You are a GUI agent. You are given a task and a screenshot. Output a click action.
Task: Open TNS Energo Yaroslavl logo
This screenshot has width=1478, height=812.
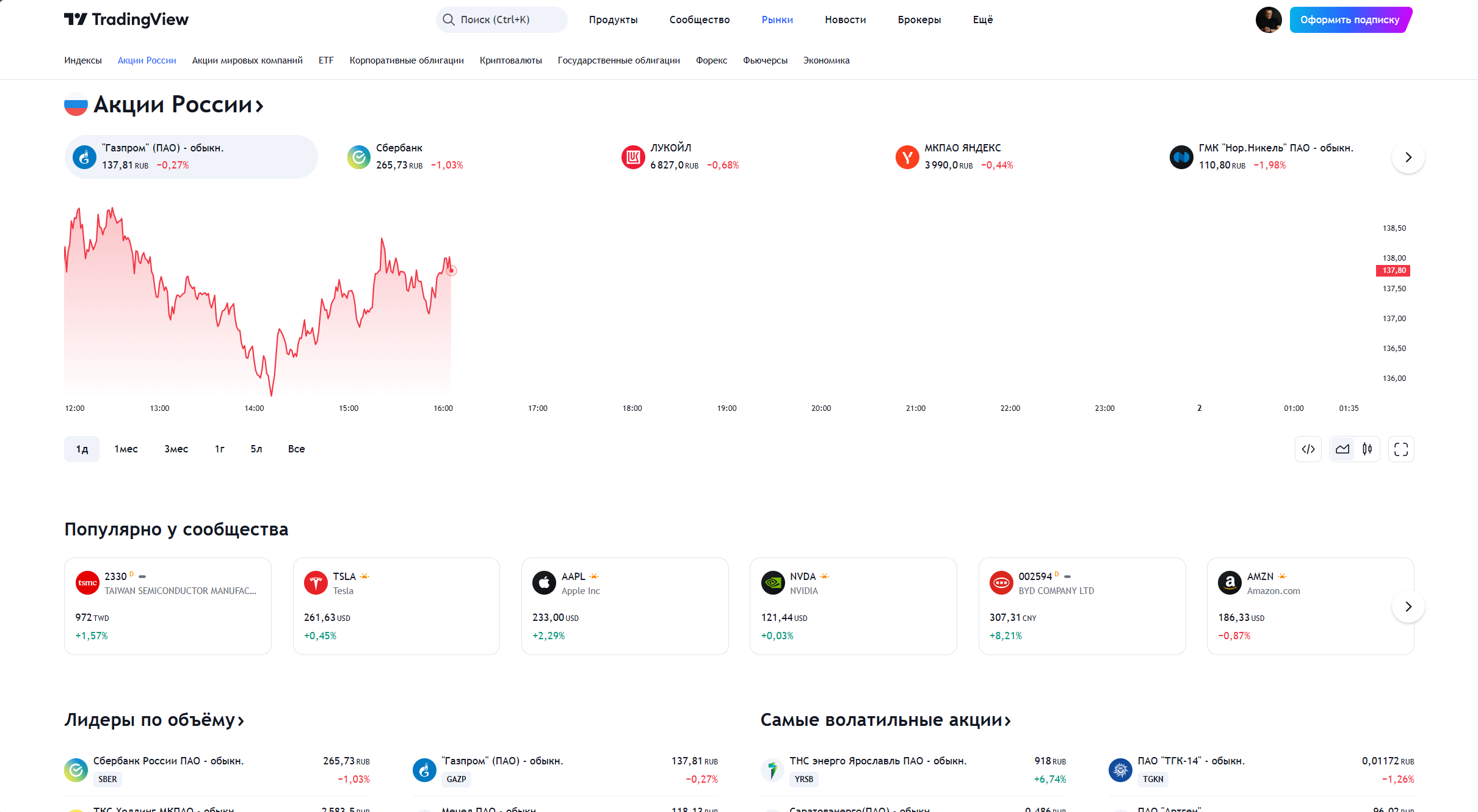pyautogui.click(x=772, y=770)
